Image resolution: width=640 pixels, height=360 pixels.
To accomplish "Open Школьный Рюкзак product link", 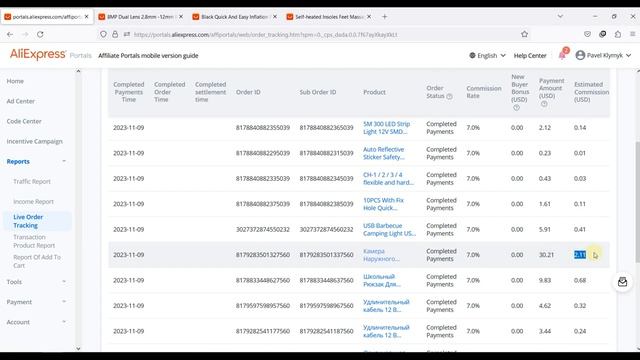I will pyautogui.click(x=382, y=280).
